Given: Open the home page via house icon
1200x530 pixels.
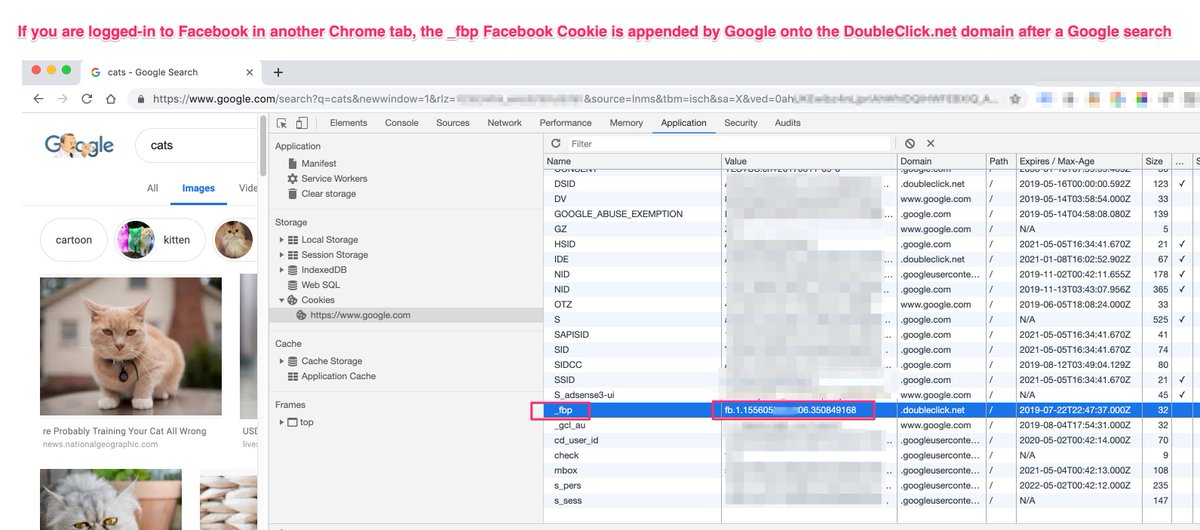Looking at the screenshot, I should point(111,99).
